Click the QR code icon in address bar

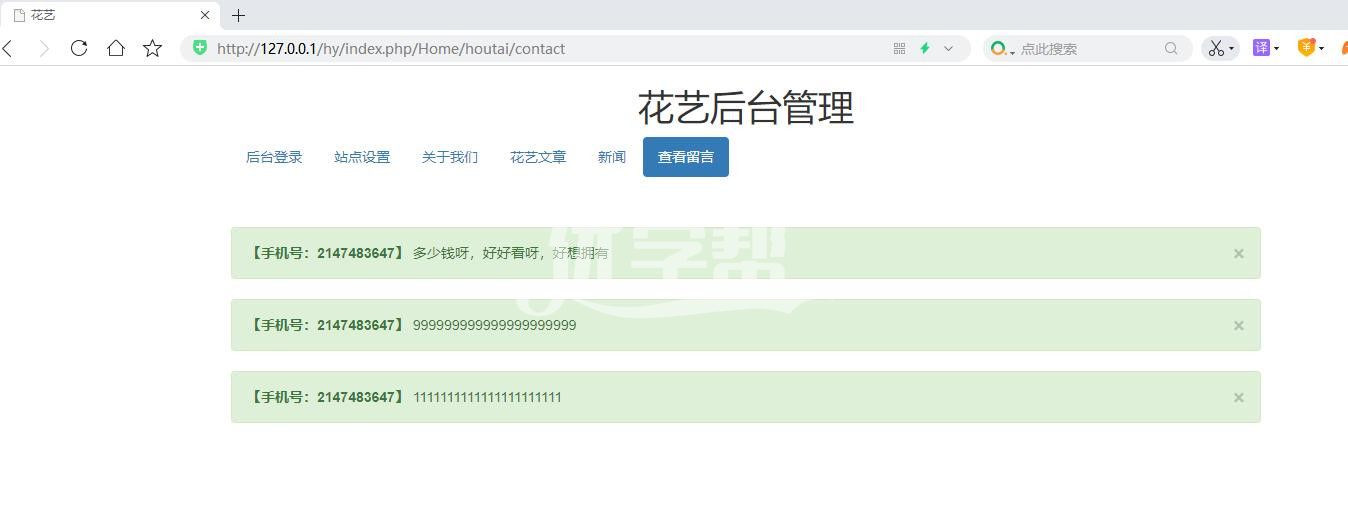point(899,48)
